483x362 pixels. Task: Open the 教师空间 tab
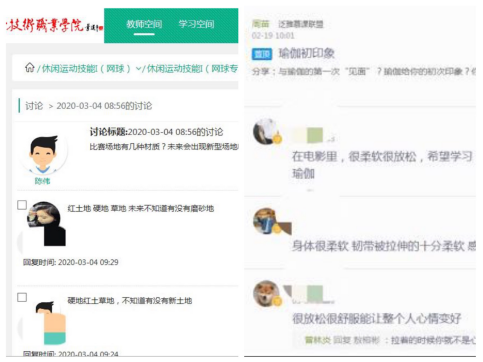click(144, 24)
